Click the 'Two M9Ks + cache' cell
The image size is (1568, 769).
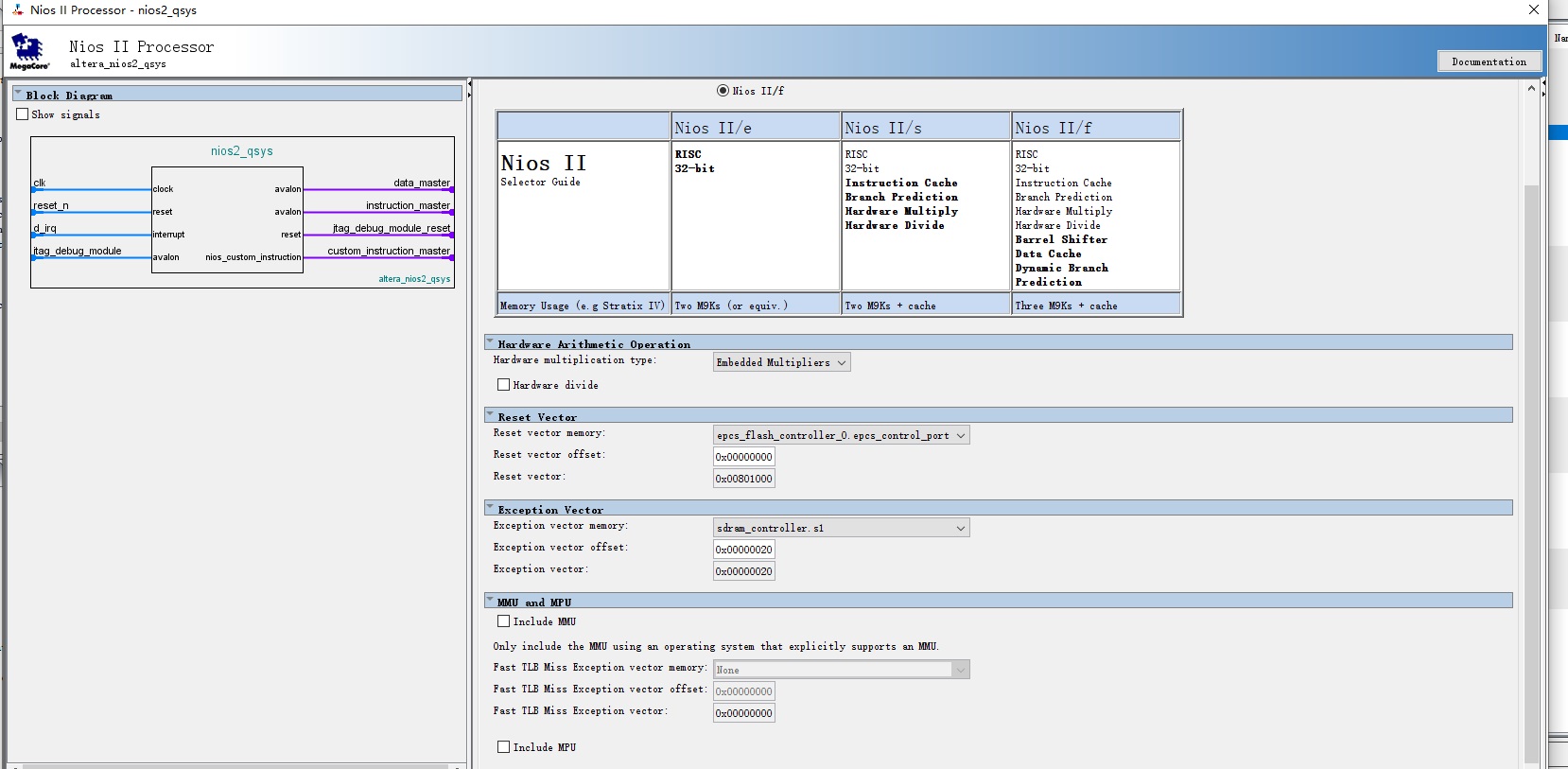(x=927, y=305)
